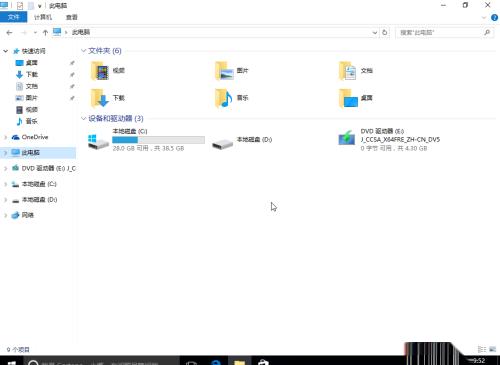Screen dimensions: 500x365
Task: Expand the 此电脑 tree node
Action: point(6,153)
